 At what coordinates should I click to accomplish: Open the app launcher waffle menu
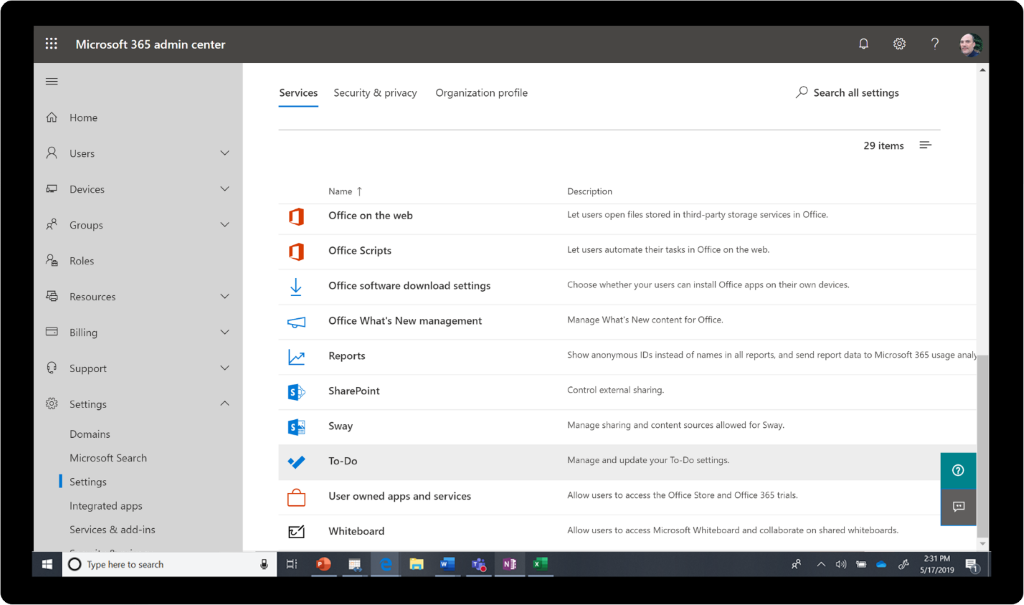coord(51,43)
